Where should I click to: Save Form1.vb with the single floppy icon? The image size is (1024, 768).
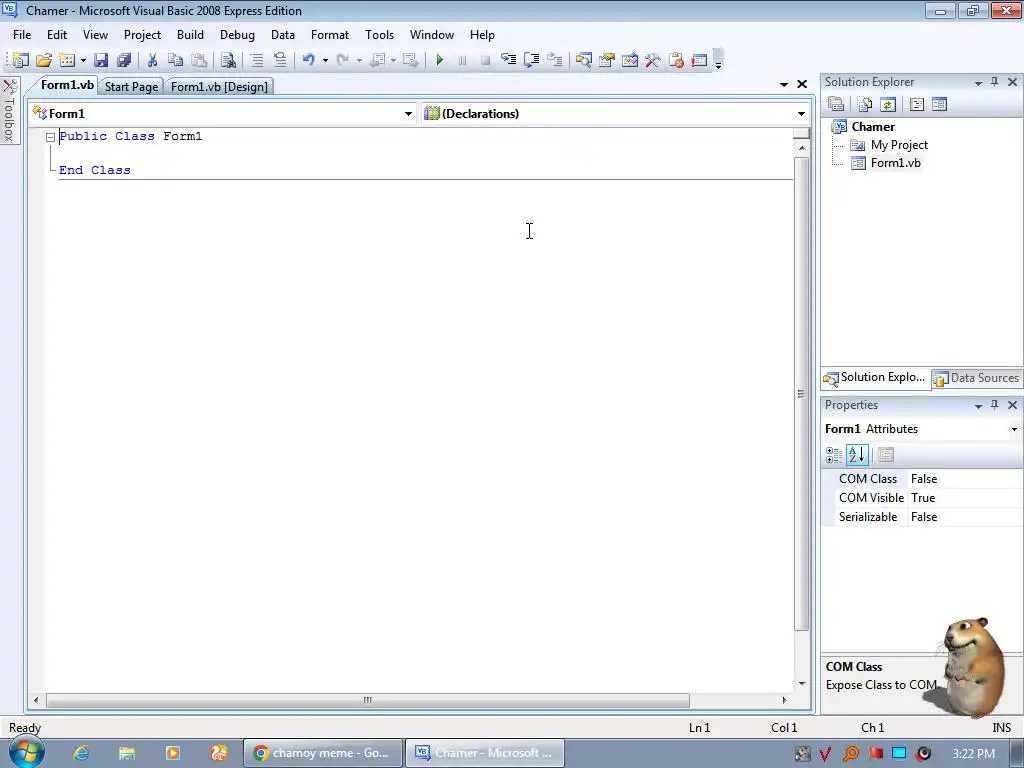tap(101, 60)
